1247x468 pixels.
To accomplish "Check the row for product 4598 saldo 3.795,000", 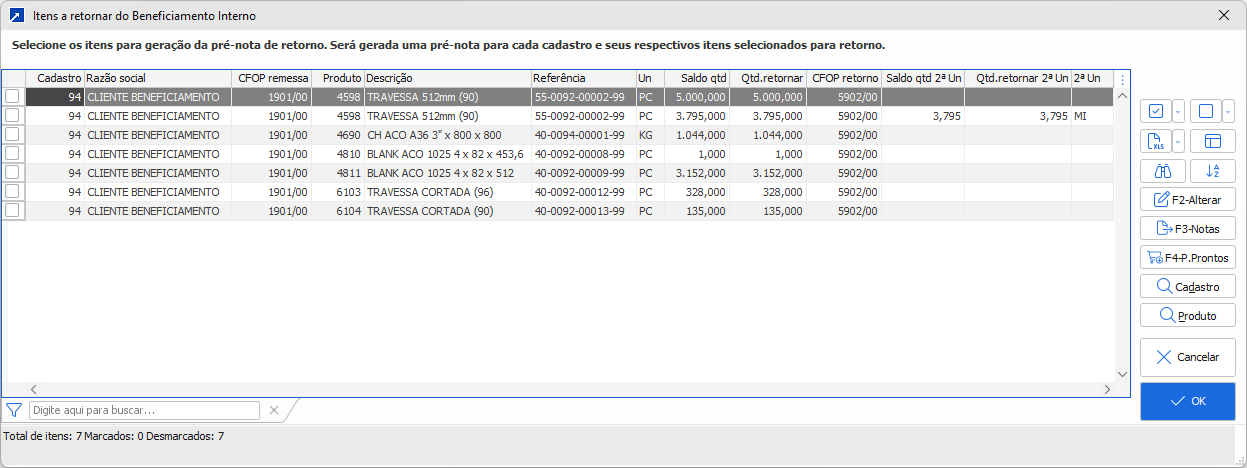I will (x=12, y=116).
